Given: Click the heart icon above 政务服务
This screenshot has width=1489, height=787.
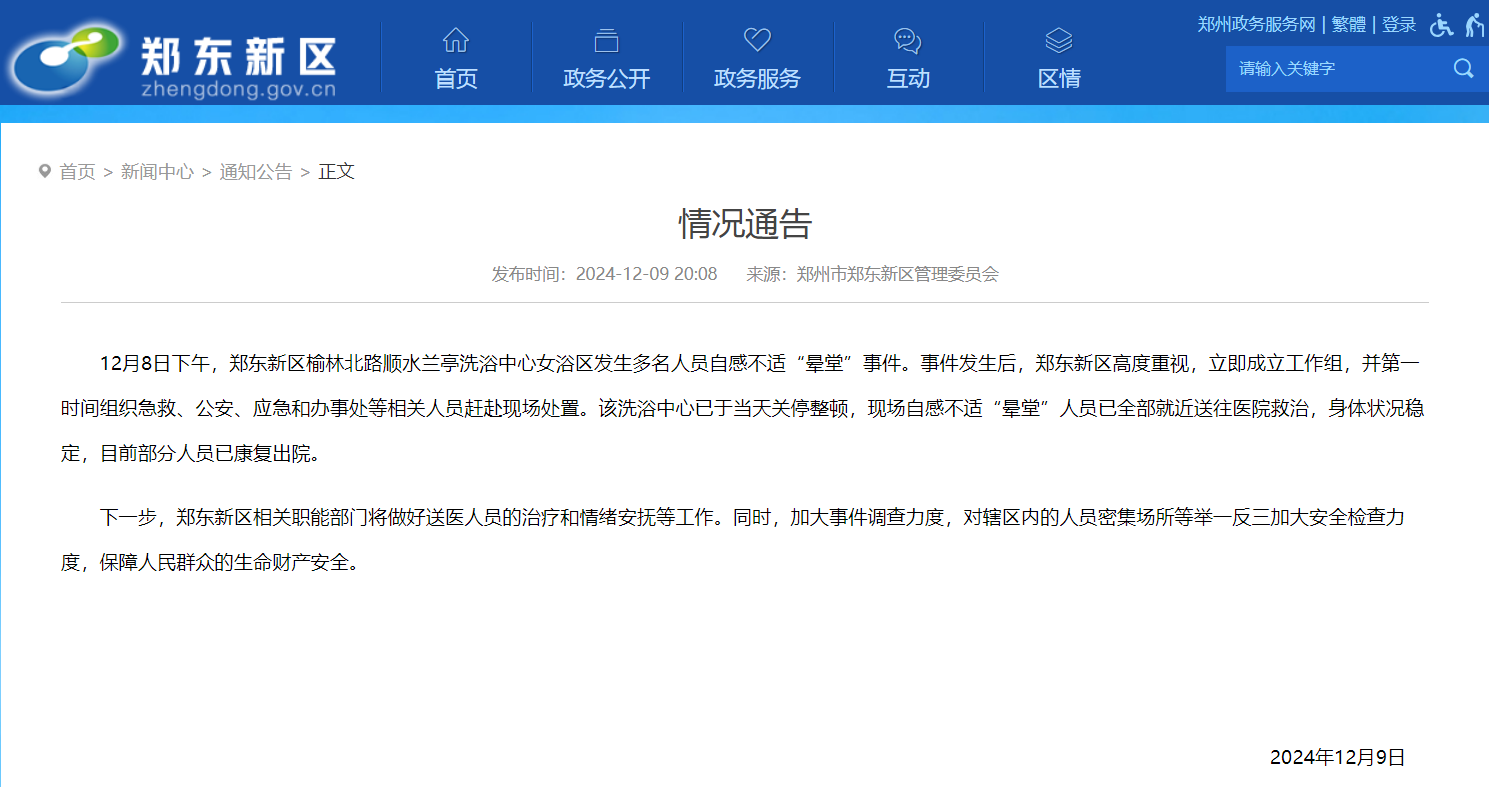Looking at the screenshot, I should pyautogui.click(x=757, y=40).
